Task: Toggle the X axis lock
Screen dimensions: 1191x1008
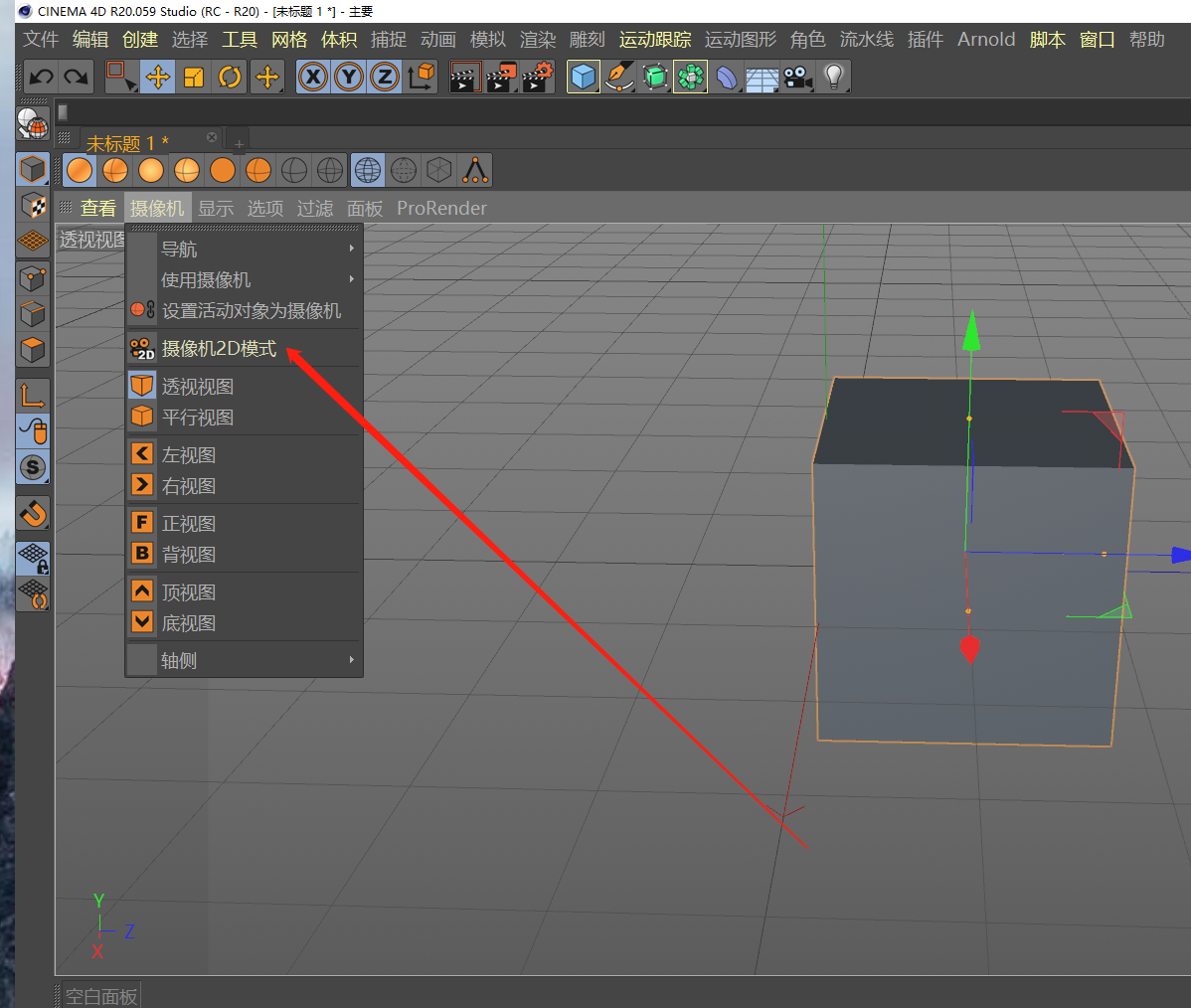Action: [313, 77]
